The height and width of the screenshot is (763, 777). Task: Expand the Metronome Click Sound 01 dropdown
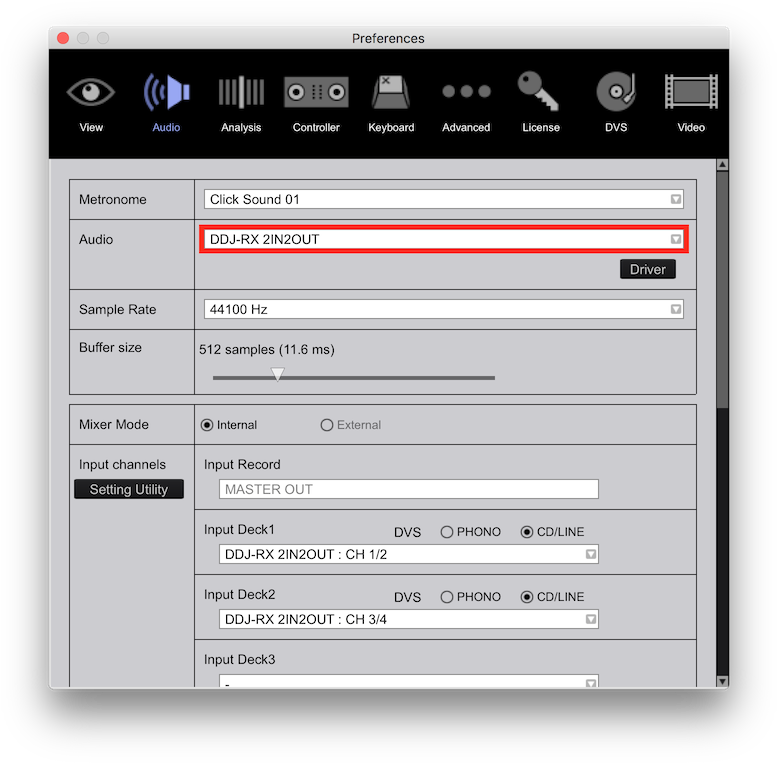[444, 199]
